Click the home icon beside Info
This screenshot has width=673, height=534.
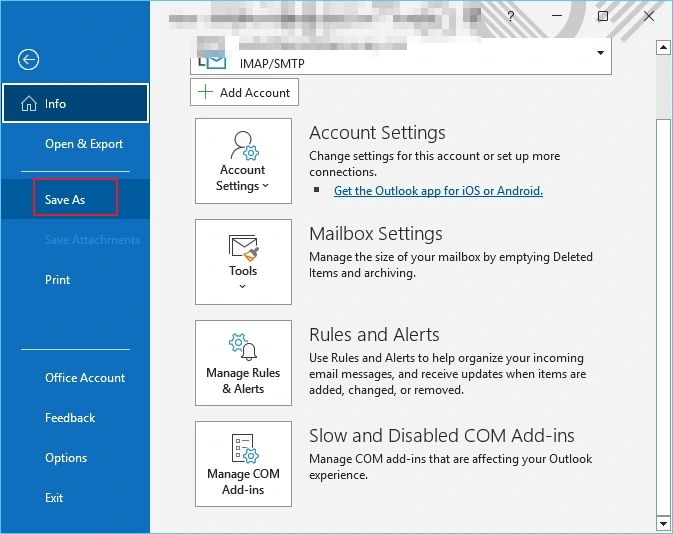[x=29, y=103]
